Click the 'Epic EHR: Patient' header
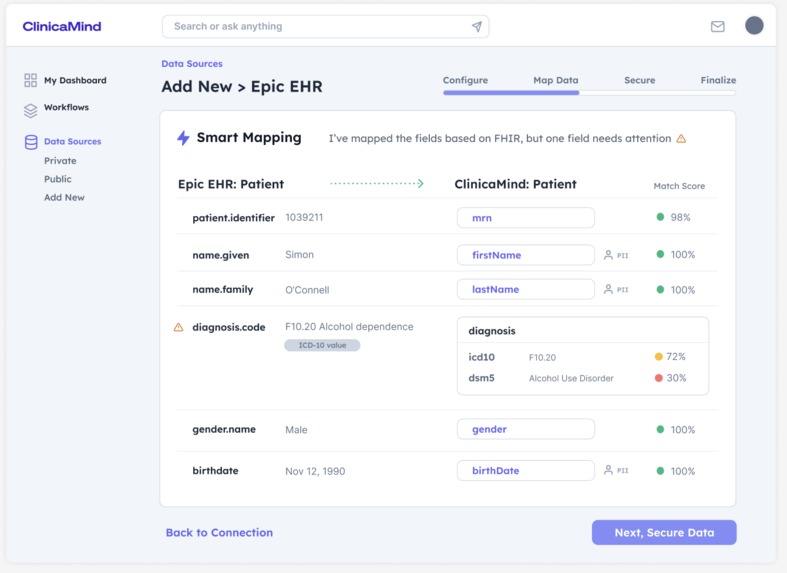The image size is (787, 573). point(231,184)
